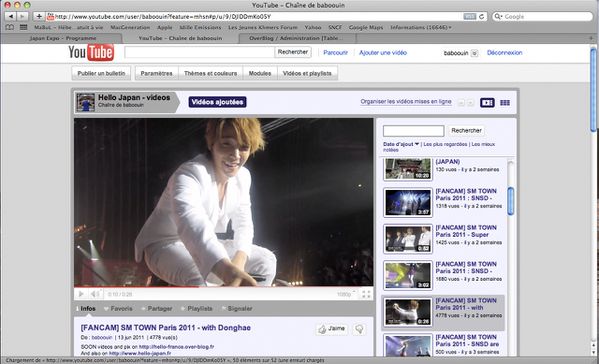
Task: Click the Google search field in Safari
Action: [542, 16]
